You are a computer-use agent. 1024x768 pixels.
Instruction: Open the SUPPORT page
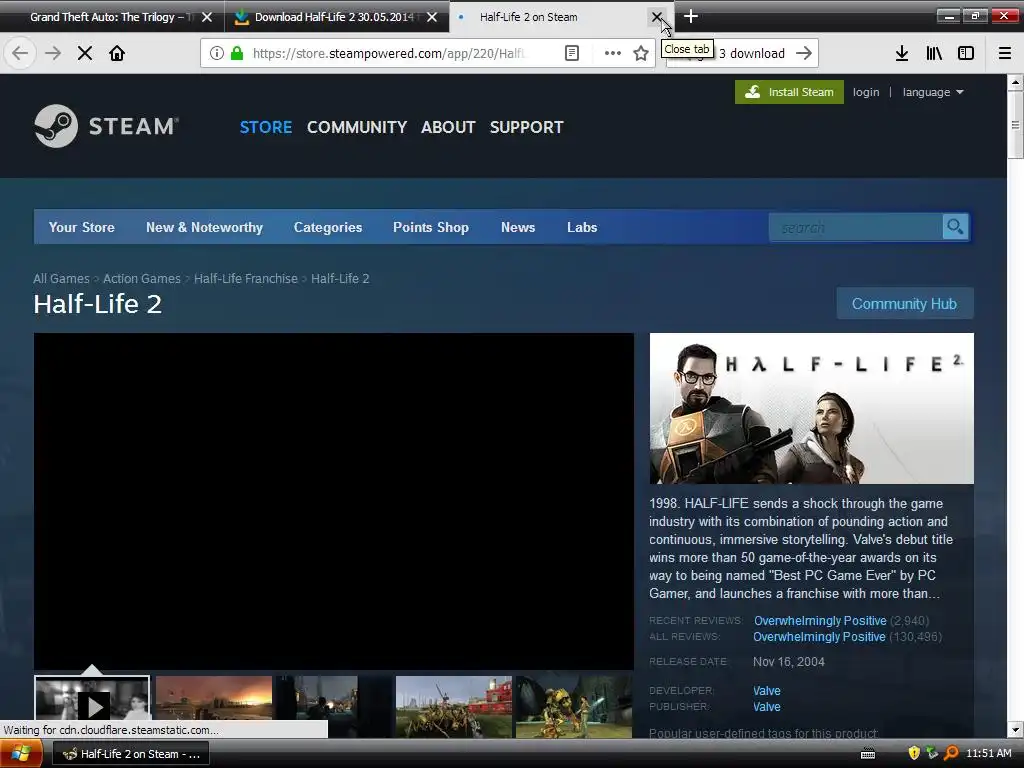[526, 127]
